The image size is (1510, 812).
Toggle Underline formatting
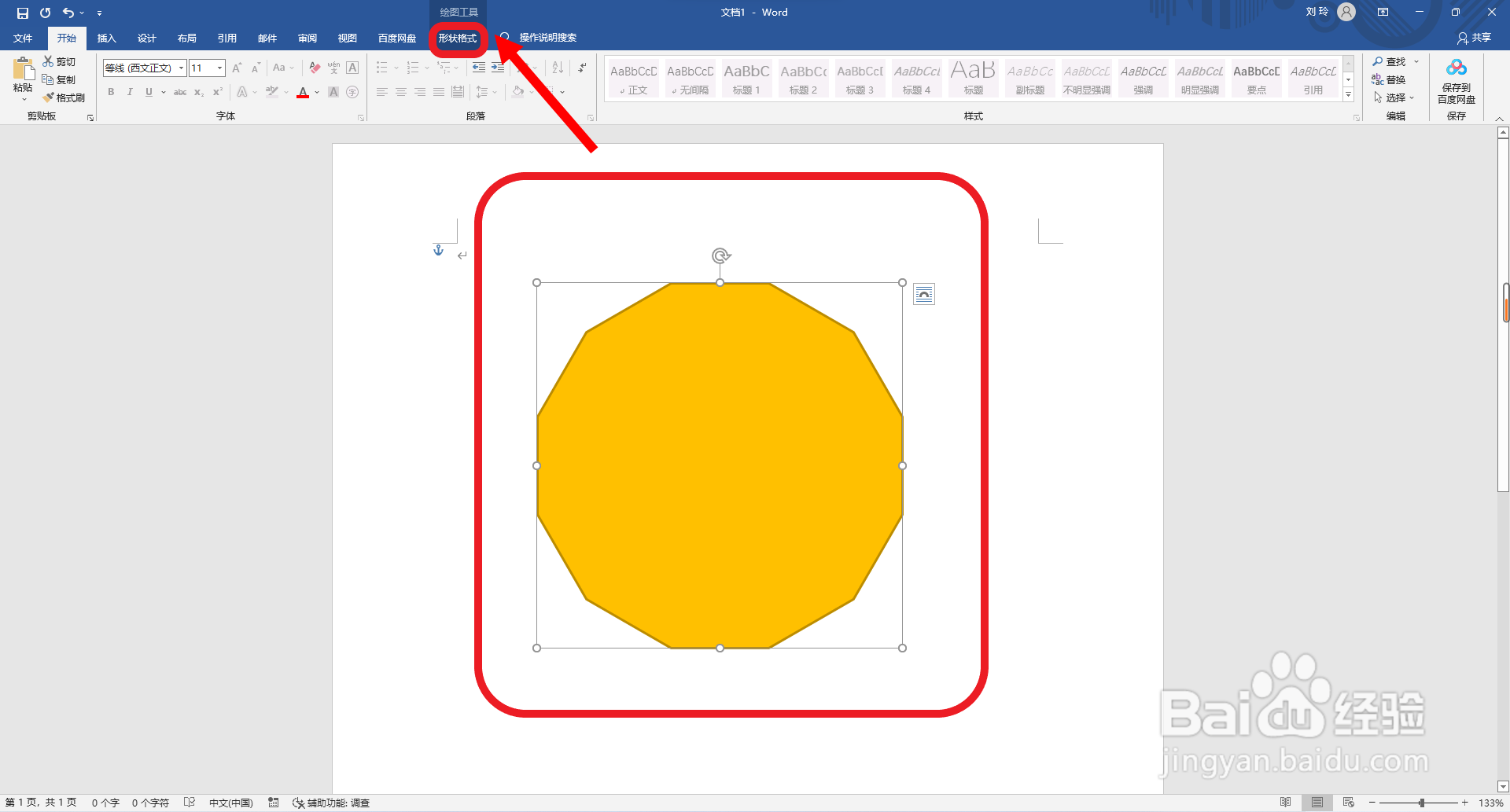(149, 92)
